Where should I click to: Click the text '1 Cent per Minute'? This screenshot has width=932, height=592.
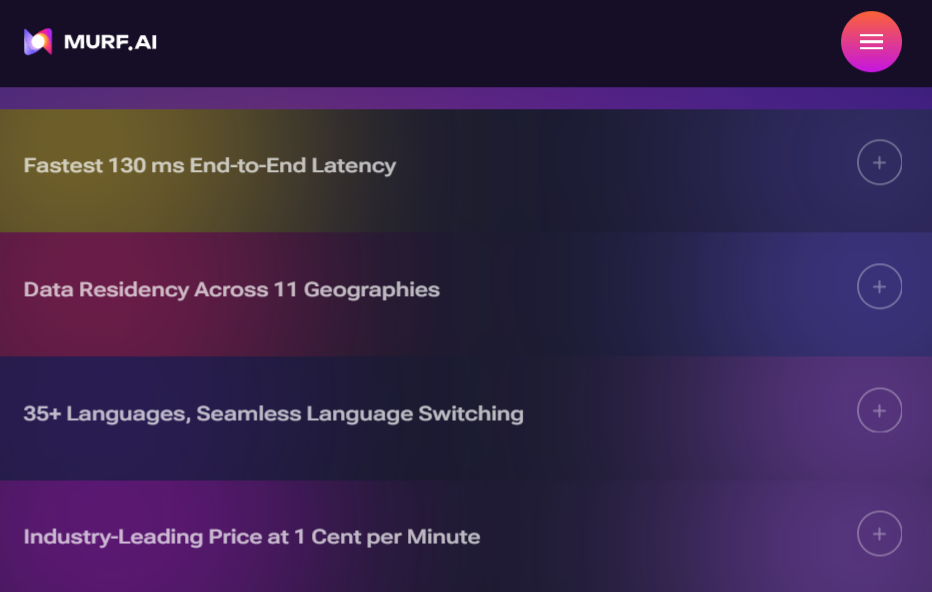[387, 537]
